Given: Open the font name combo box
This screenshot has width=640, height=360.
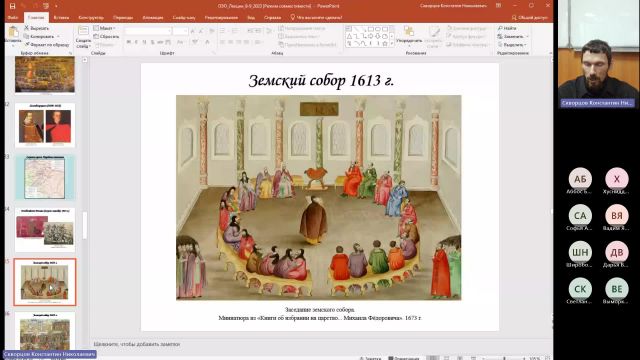Looking at the screenshot, I should (148, 31).
